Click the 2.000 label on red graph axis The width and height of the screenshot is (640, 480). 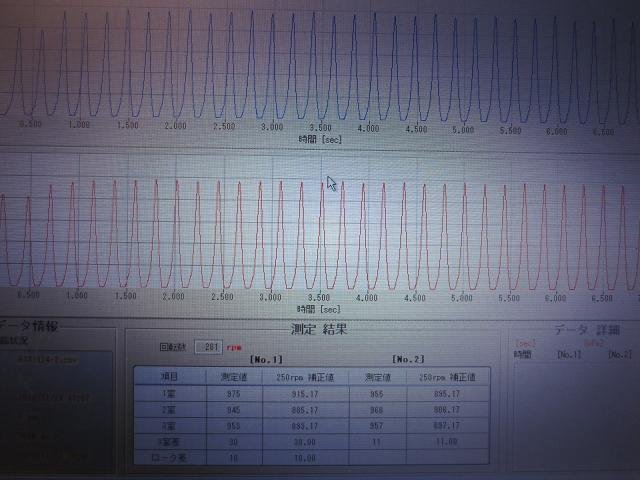[173, 297]
